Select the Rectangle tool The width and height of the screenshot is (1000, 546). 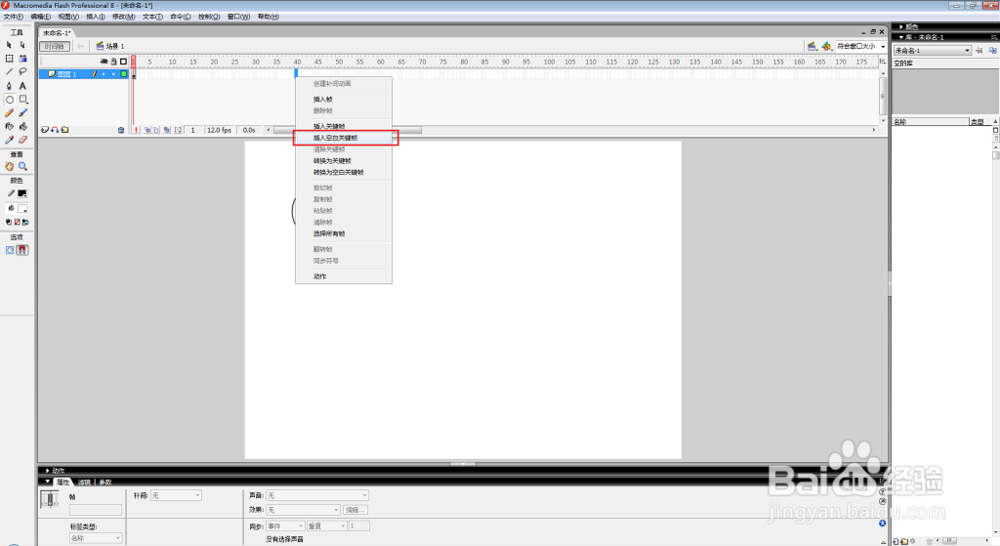coord(22,100)
